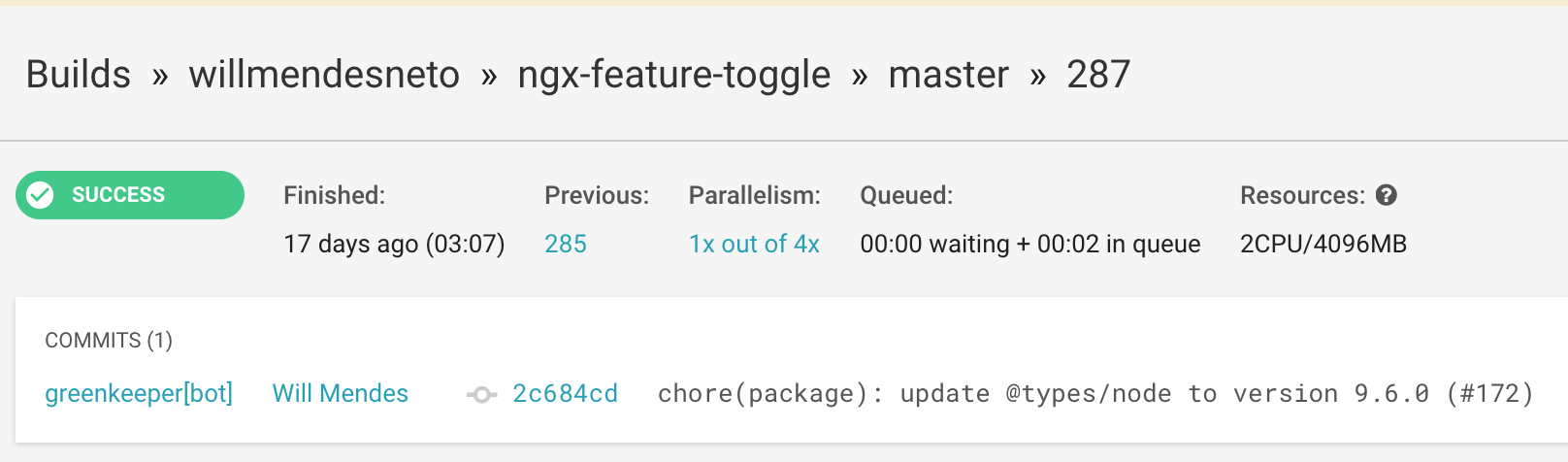
Task: Open the Builds breadcrumb link
Action: pyautogui.click(x=79, y=74)
